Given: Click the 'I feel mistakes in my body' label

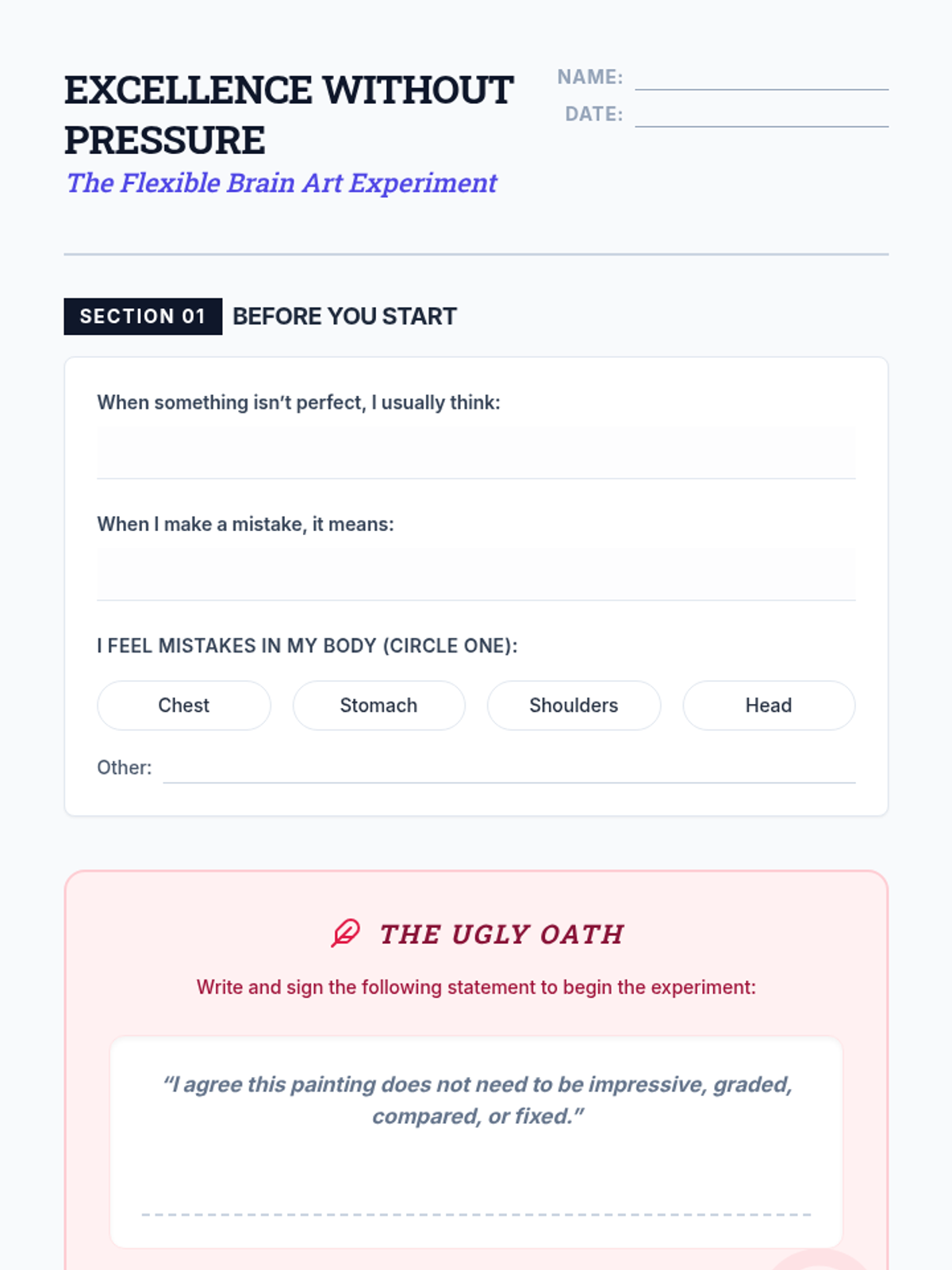Looking at the screenshot, I should click(x=307, y=646).
